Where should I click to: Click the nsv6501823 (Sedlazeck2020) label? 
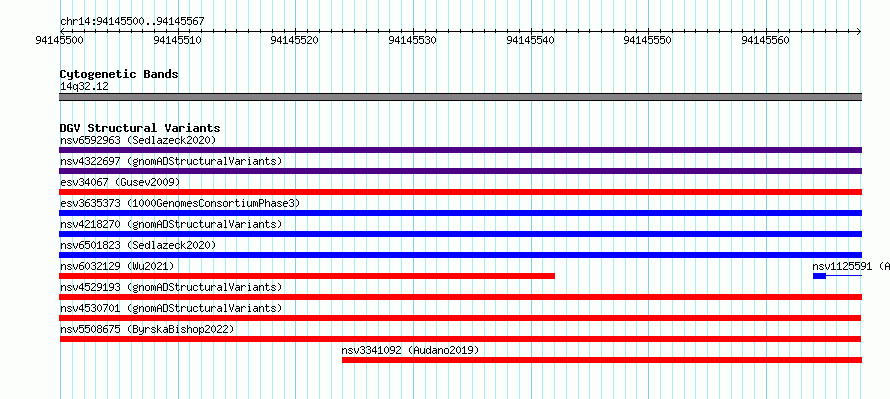coord(138,245)
